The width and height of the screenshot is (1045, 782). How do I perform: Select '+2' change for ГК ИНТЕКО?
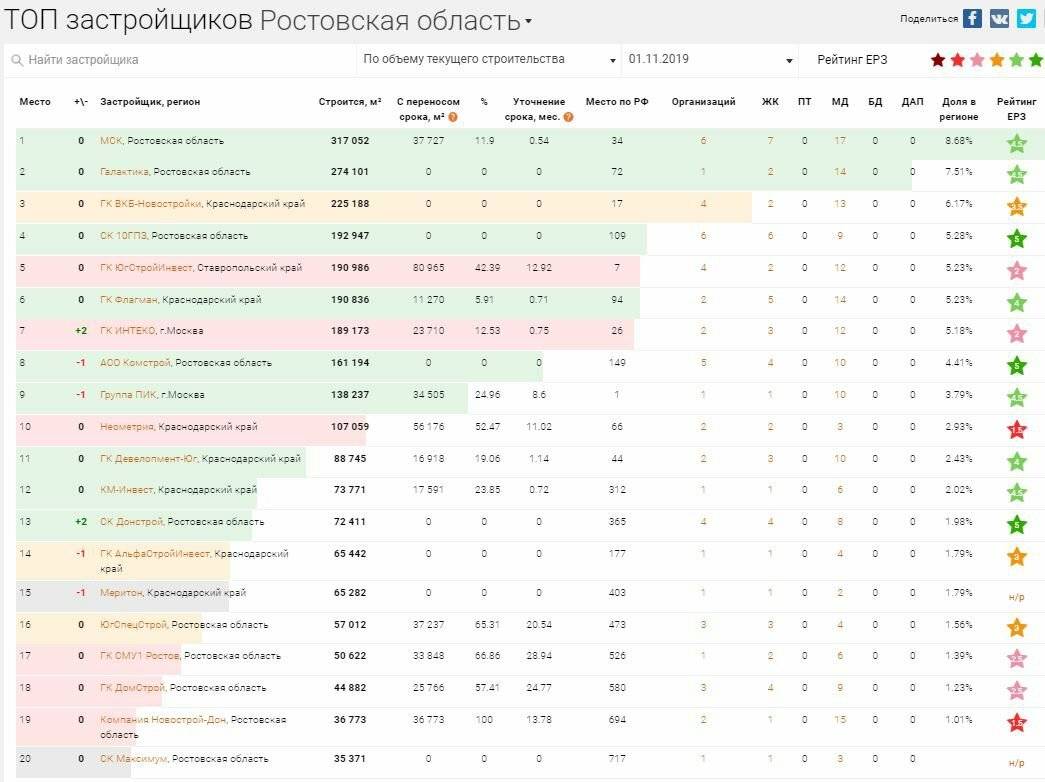click(x=81, y=331)
